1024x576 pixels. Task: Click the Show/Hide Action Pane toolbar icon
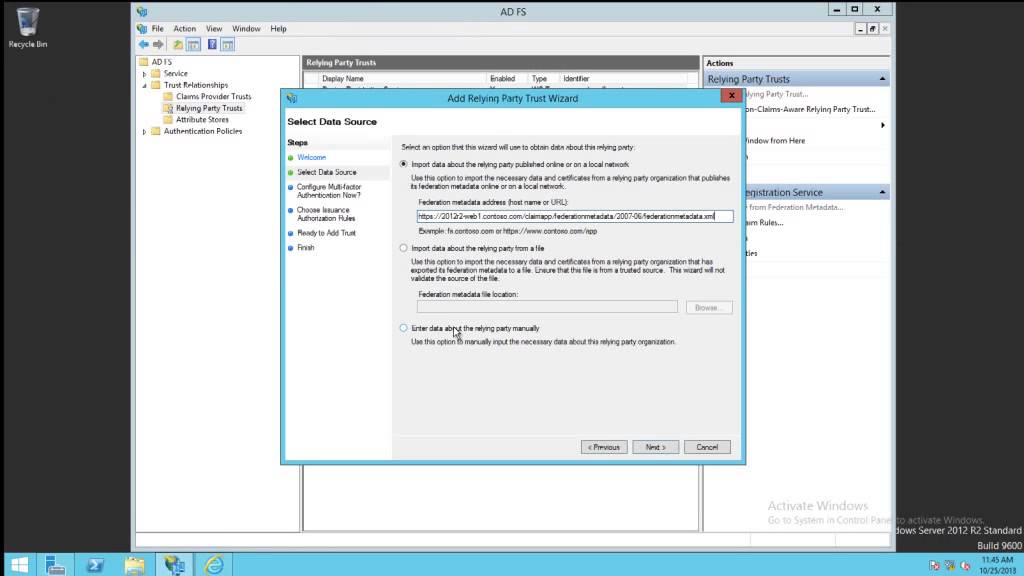[228, 44]
